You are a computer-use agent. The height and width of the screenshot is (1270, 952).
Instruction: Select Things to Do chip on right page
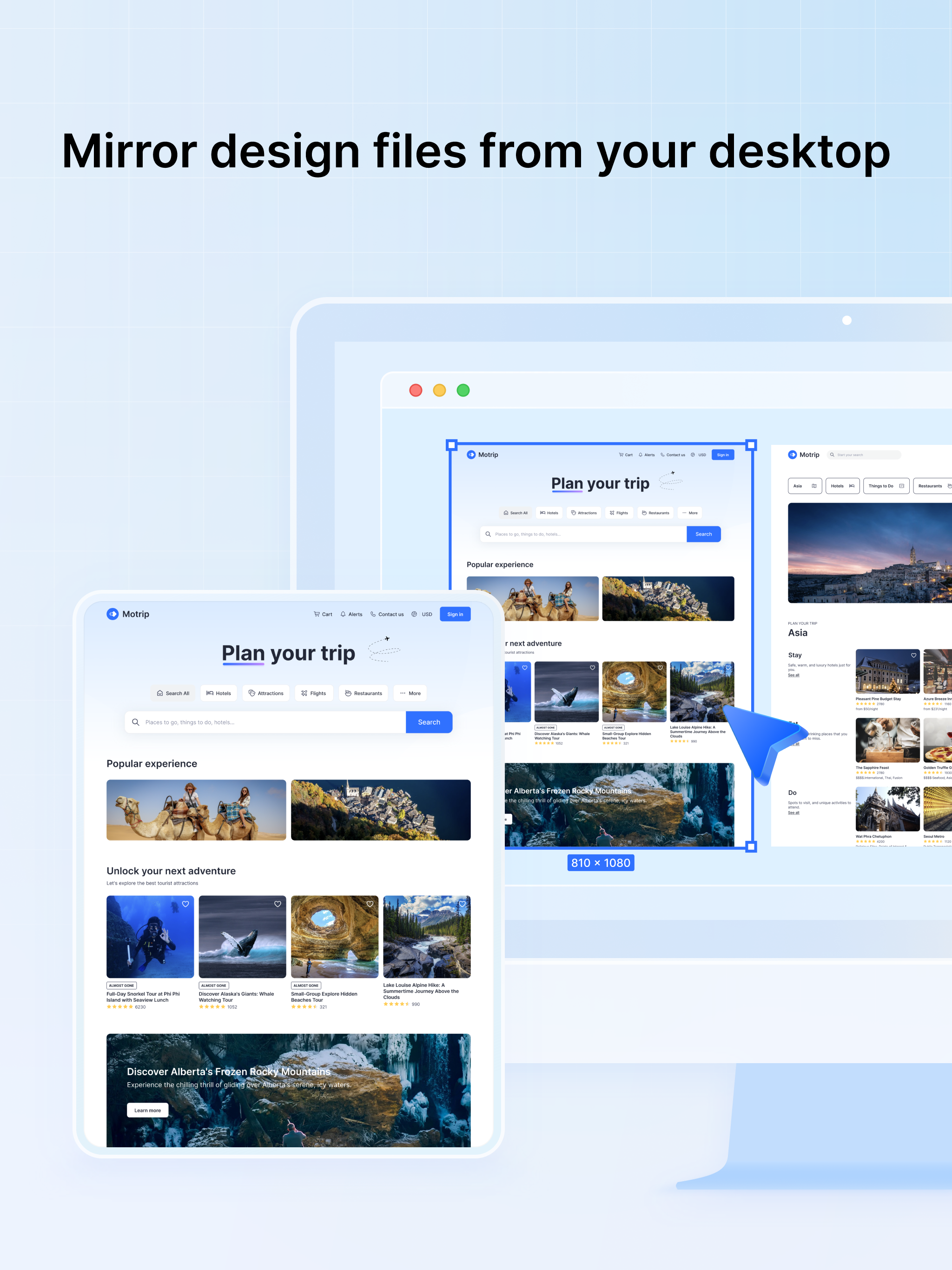coord(886,486)
